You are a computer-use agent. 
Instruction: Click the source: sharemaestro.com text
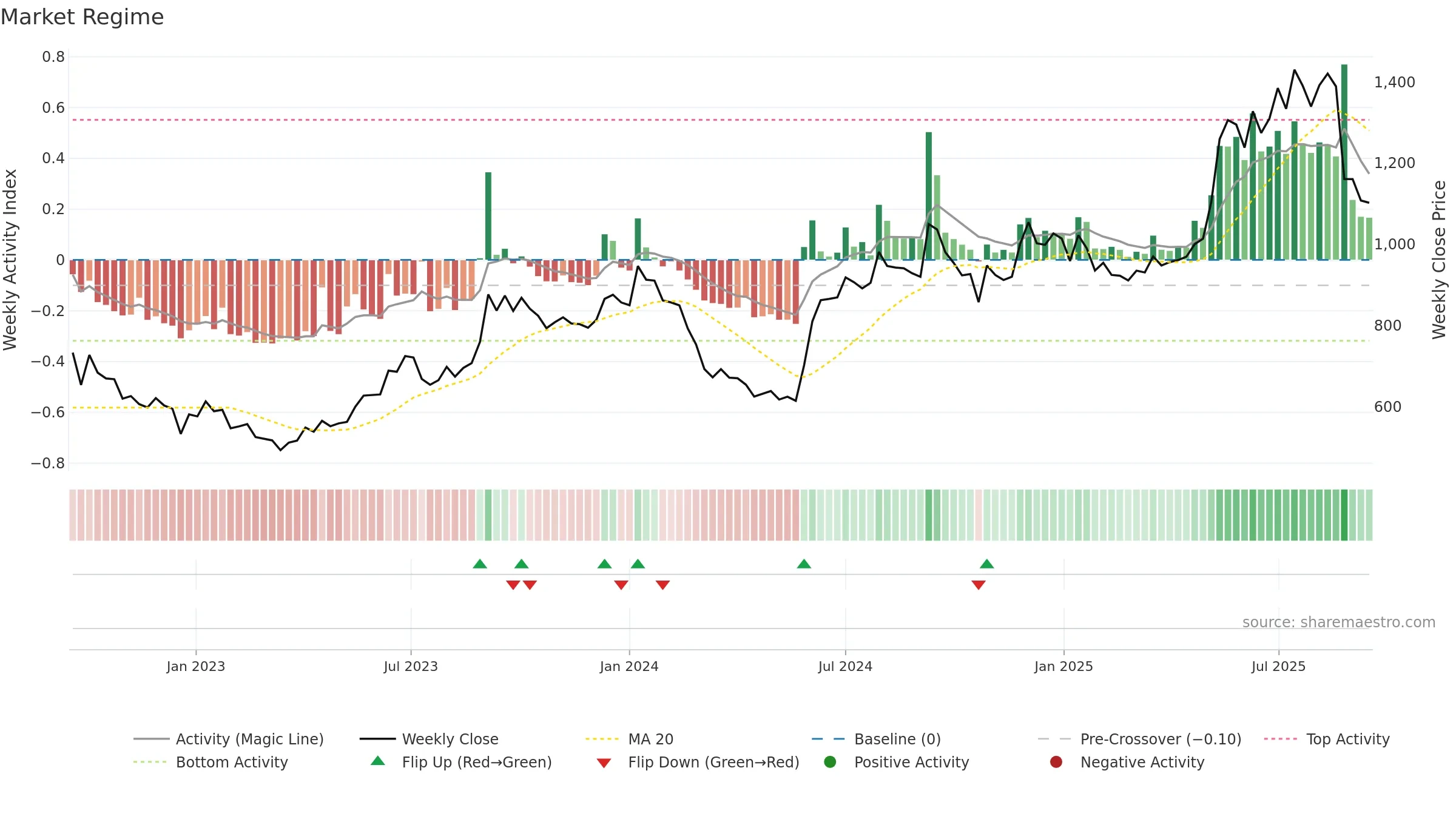[1339, 622]
